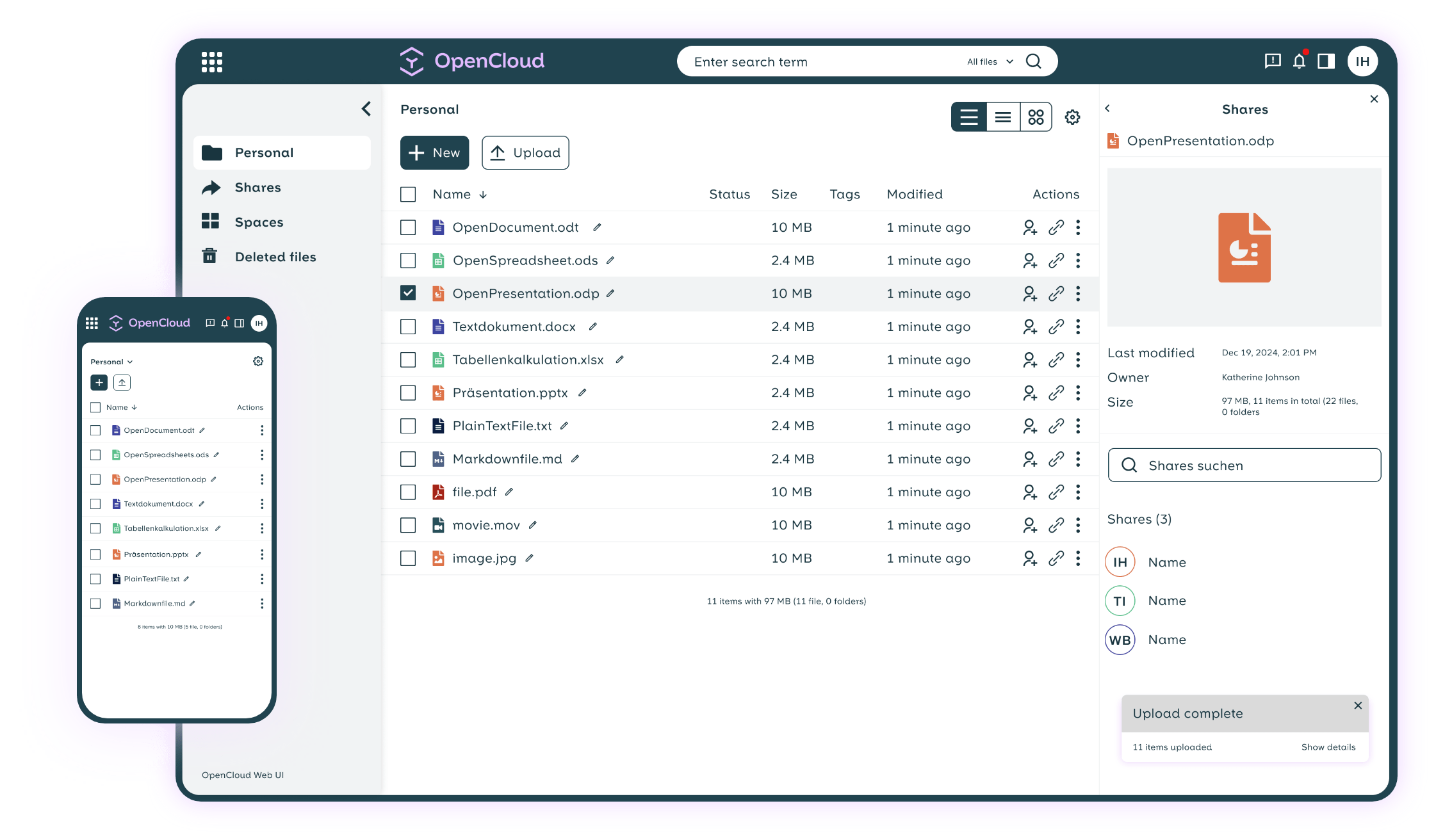Open the feedback speech bubble icon
This screenshot has width=1436, height=840.
pos(1273,61)
